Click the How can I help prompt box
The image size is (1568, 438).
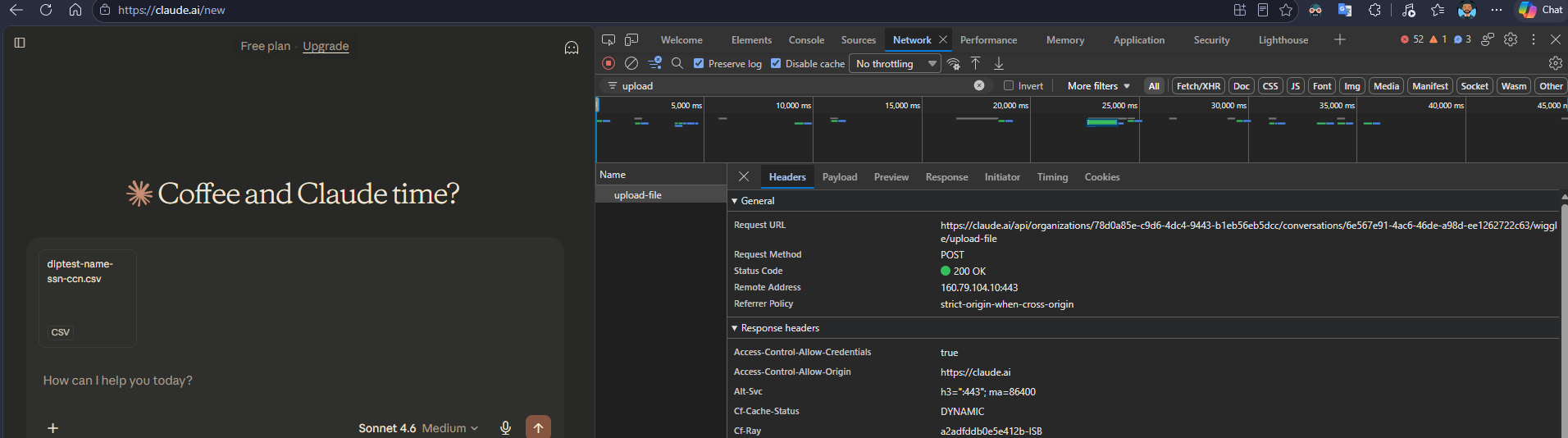pyautogui.click(x=295, y=381)
